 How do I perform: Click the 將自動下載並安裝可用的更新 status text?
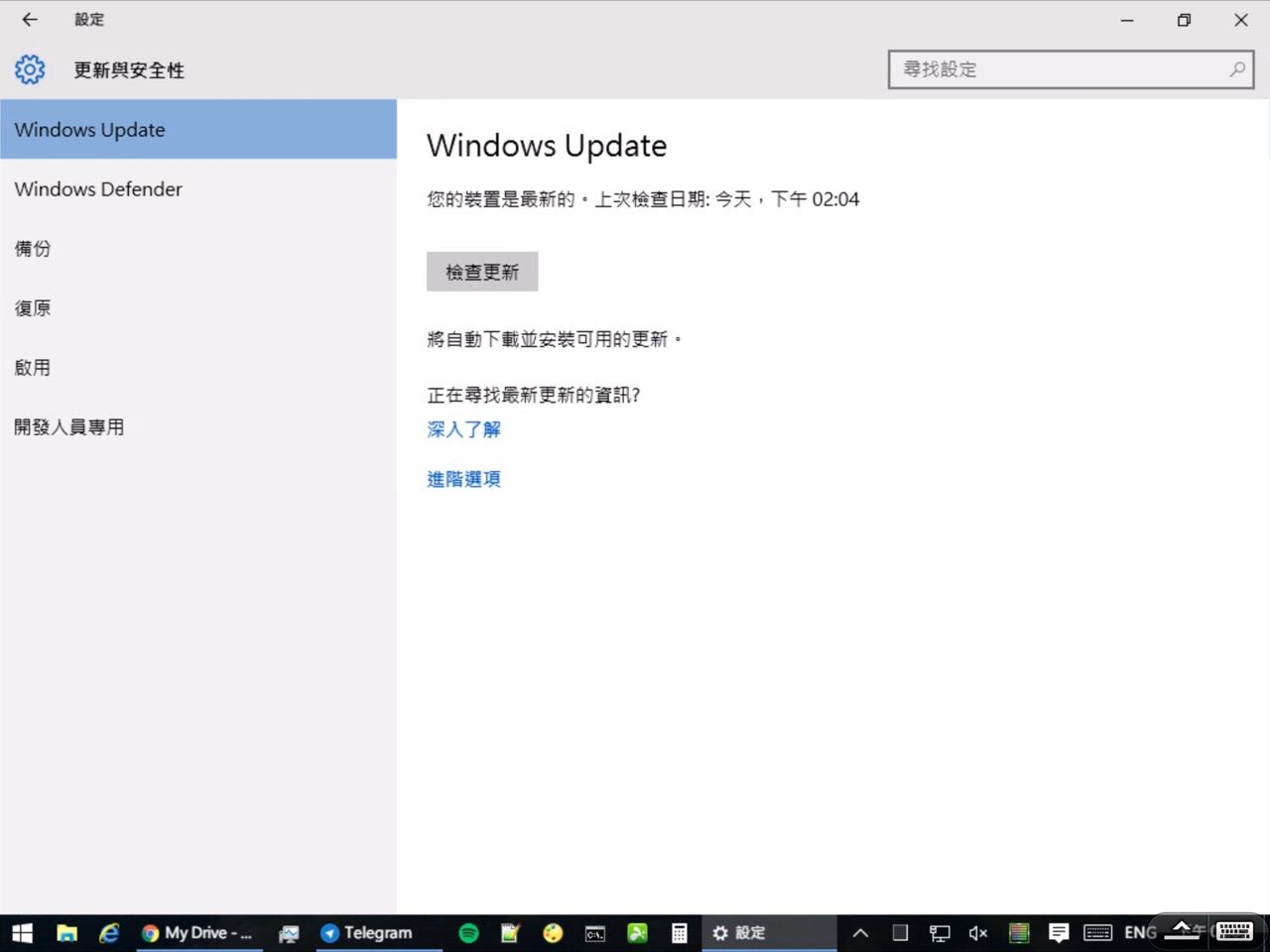(554, 339)
